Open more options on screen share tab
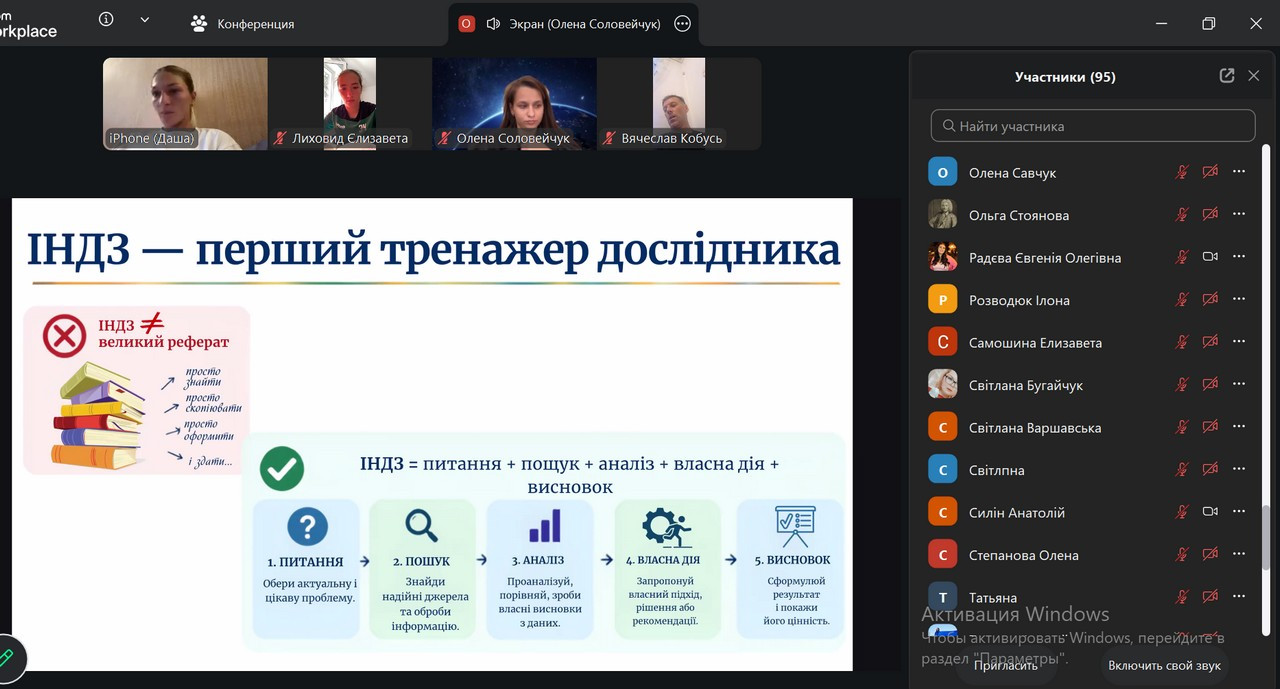Viewport: 1280px width, 689px height. 683,24
